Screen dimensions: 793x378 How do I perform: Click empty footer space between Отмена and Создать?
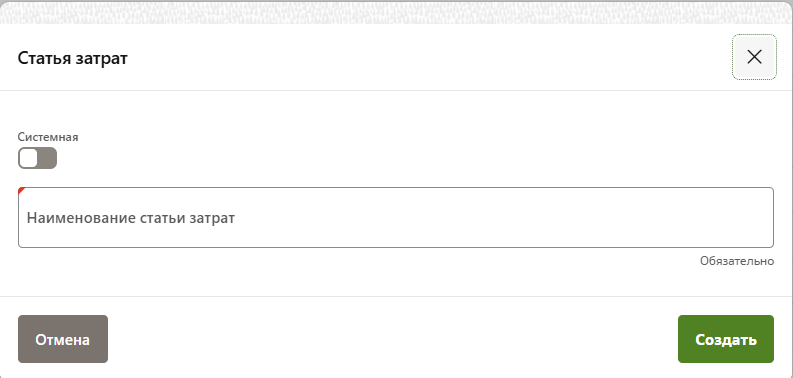[392, 339]
